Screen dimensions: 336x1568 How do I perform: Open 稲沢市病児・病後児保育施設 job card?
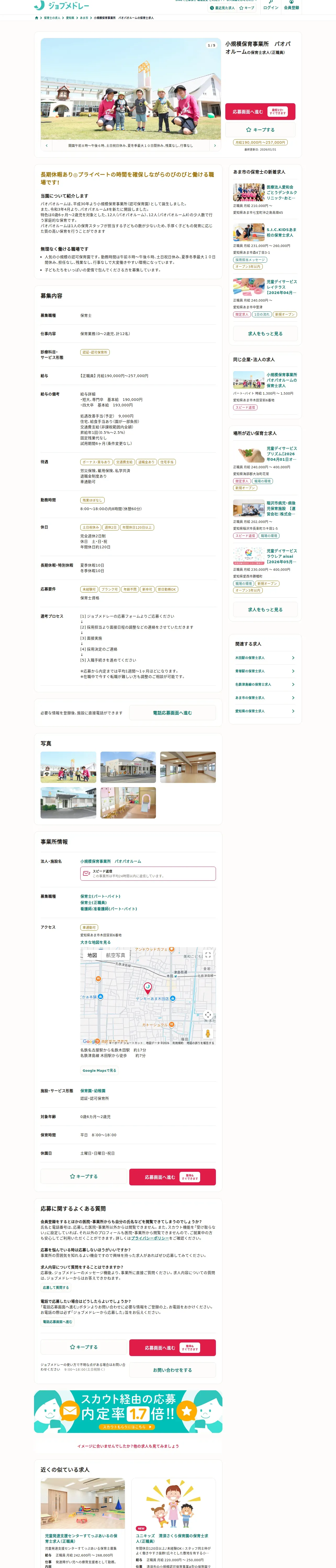[x=265, y=519]
